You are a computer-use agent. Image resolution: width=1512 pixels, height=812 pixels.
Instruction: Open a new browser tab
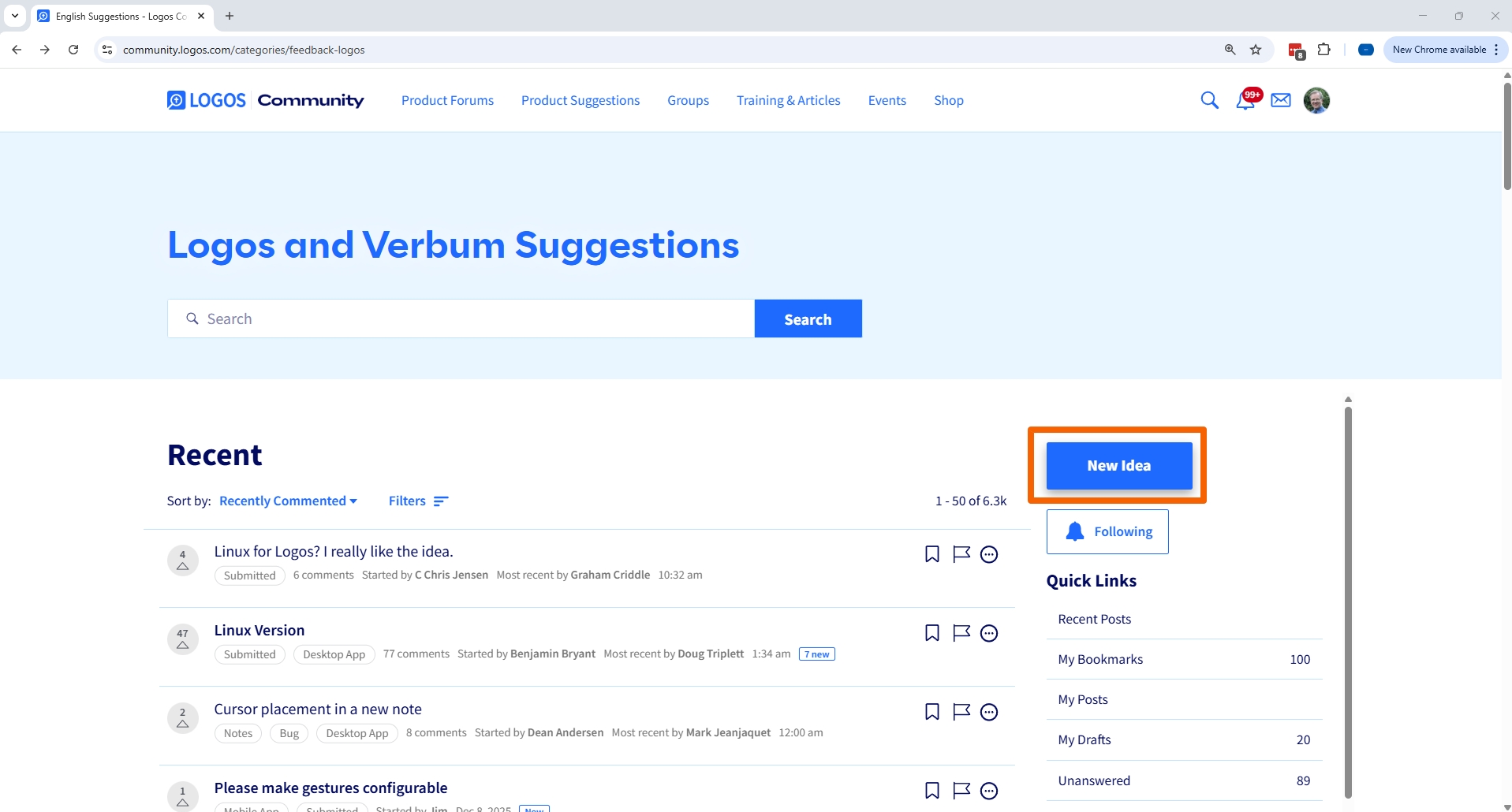[x=230, y=16]
